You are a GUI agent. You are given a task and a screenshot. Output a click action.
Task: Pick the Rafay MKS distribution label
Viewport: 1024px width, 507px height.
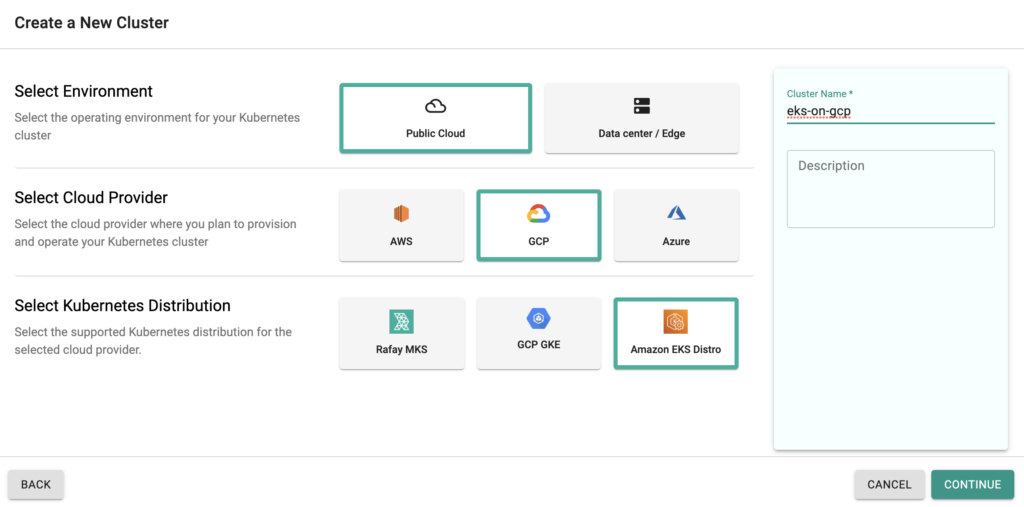pyautogui.click(x=402, y=350)
